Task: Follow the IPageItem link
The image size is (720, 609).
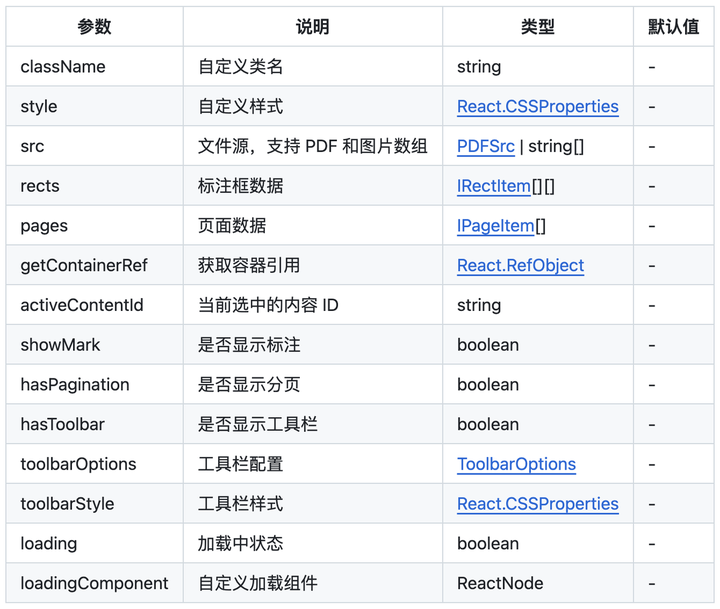Action: pos(495,226)
